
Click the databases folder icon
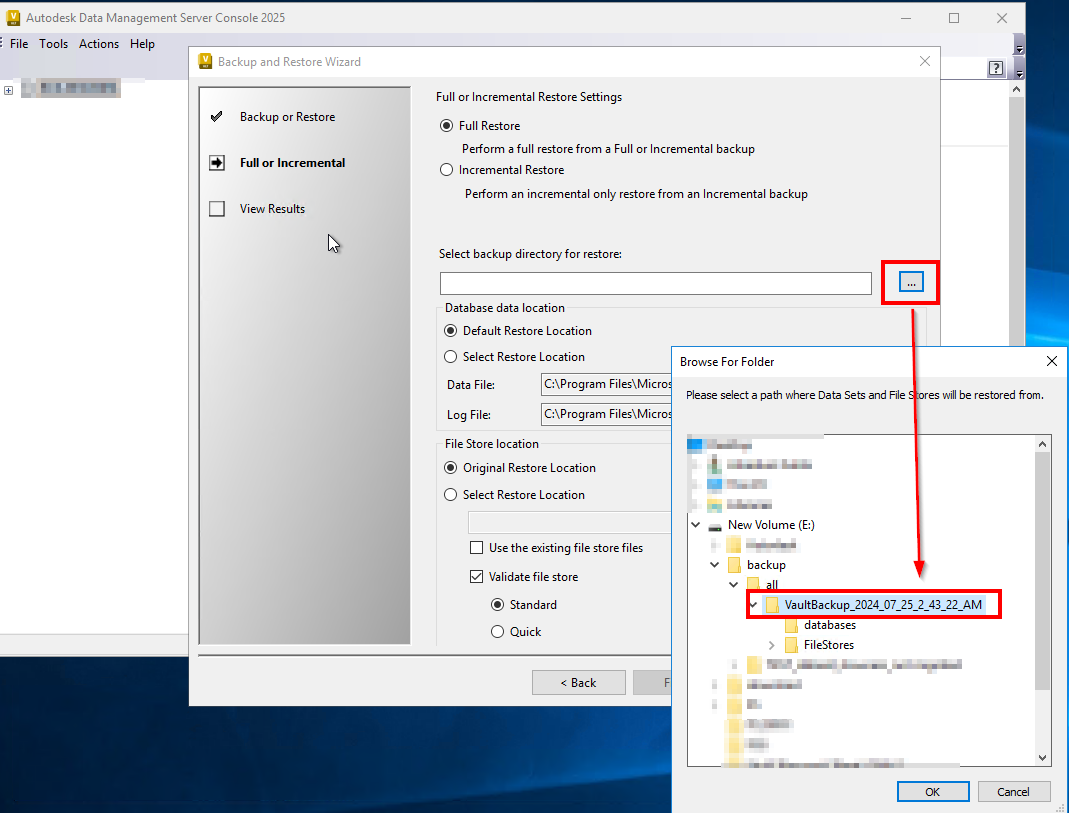tap(794, 624)
